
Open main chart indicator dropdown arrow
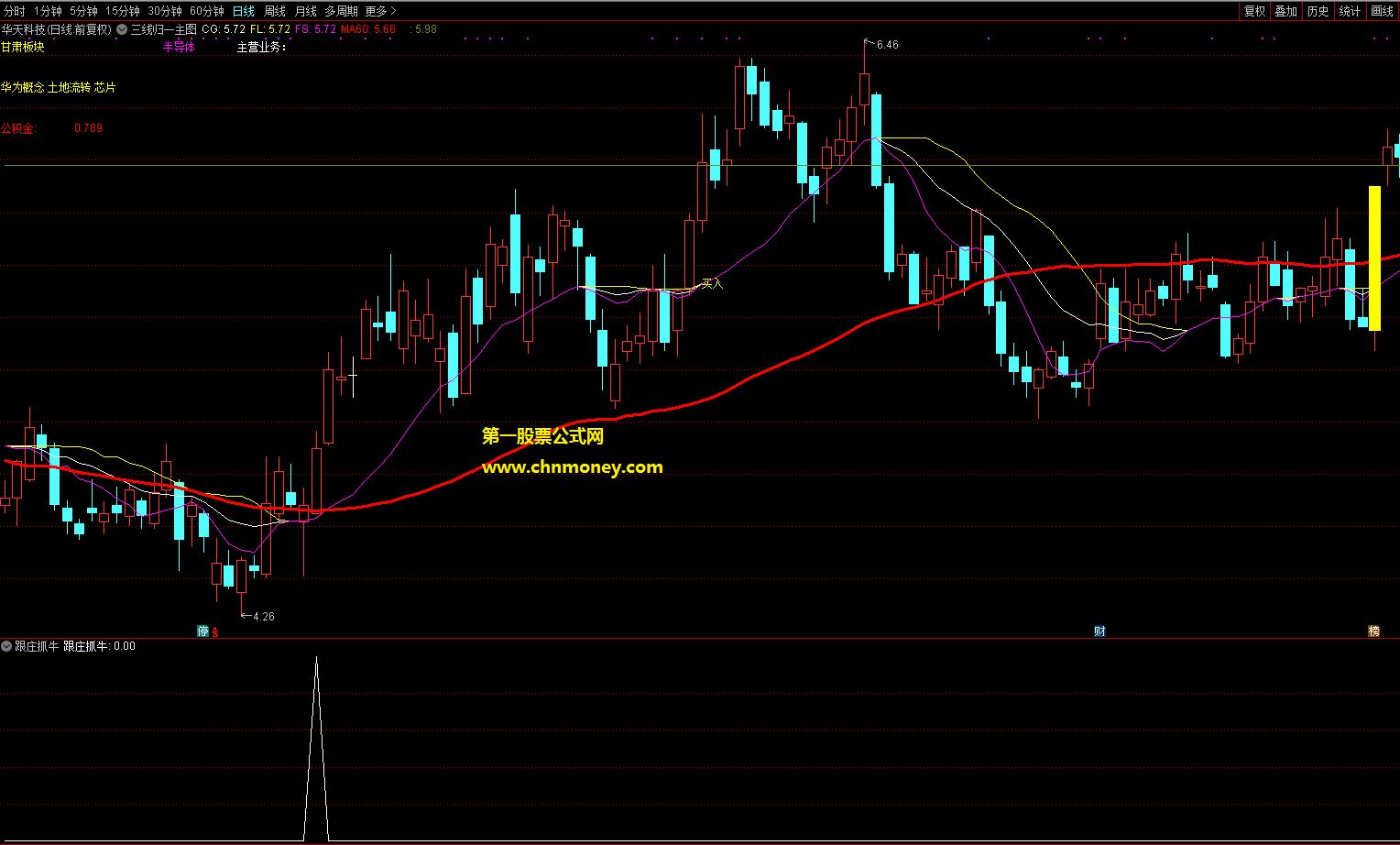122,29
